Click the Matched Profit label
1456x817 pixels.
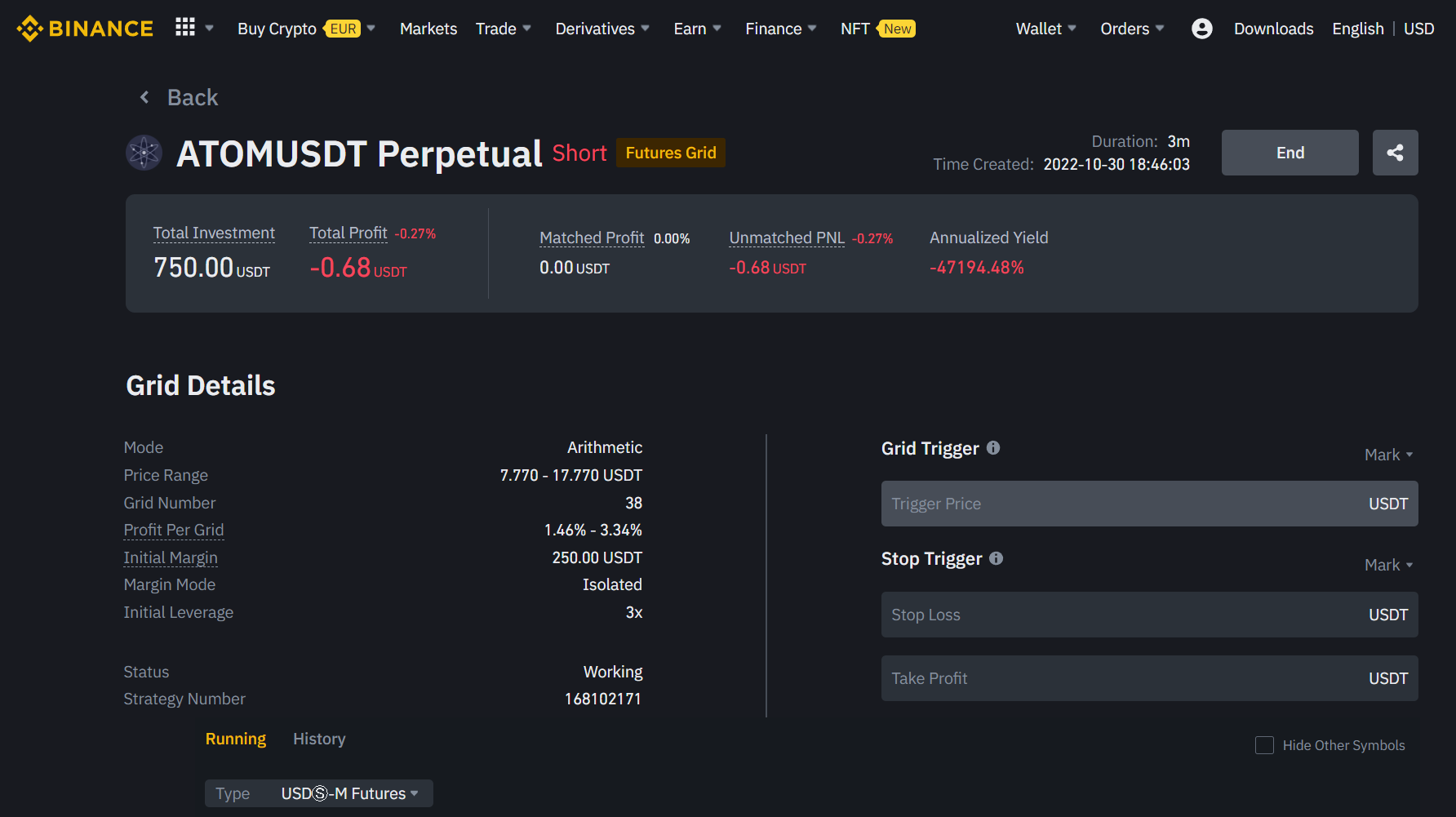click(592, 238)
